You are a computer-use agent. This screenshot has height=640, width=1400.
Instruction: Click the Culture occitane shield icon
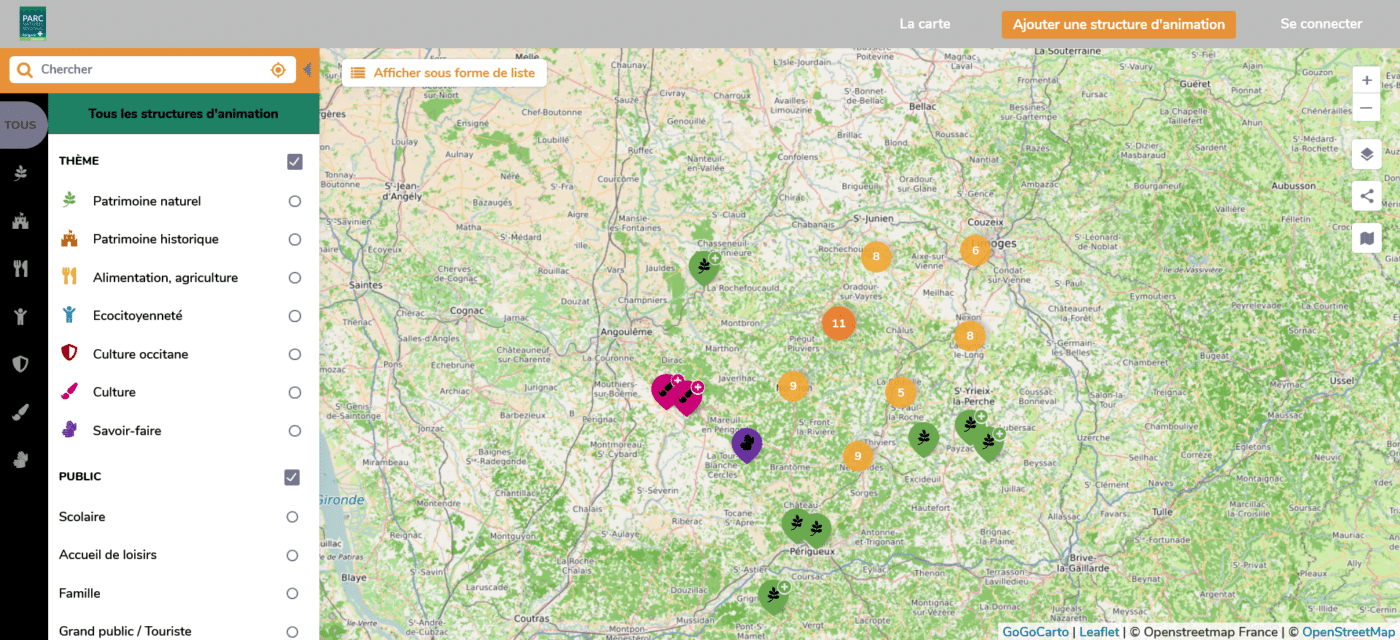pyautogui.click(x=69, y=353)
